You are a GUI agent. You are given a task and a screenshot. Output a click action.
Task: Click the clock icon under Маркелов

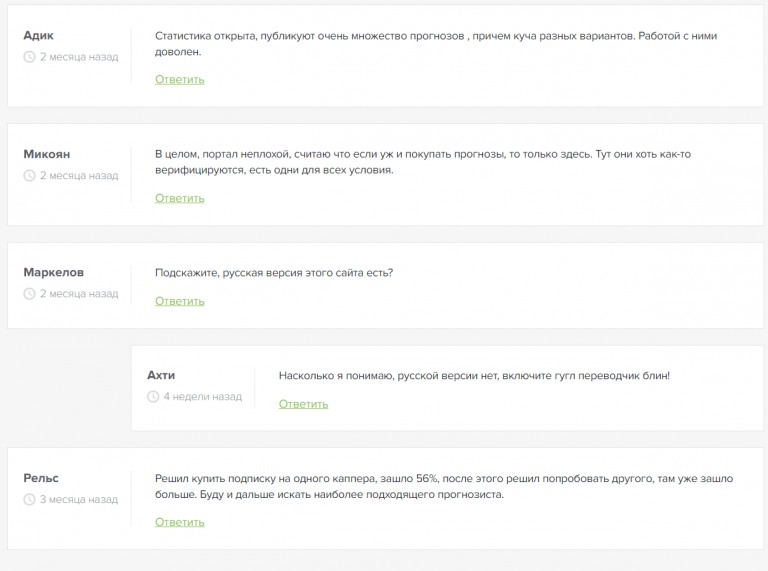click(29, 294)
